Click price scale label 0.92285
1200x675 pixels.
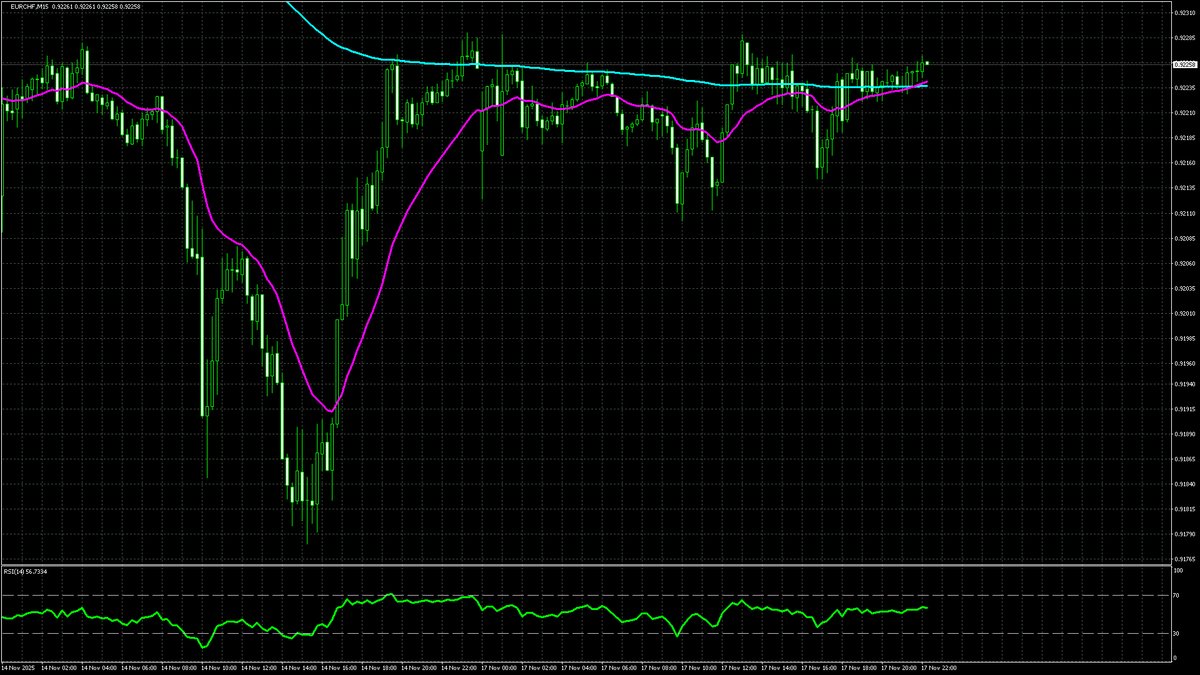point(1185,38)
